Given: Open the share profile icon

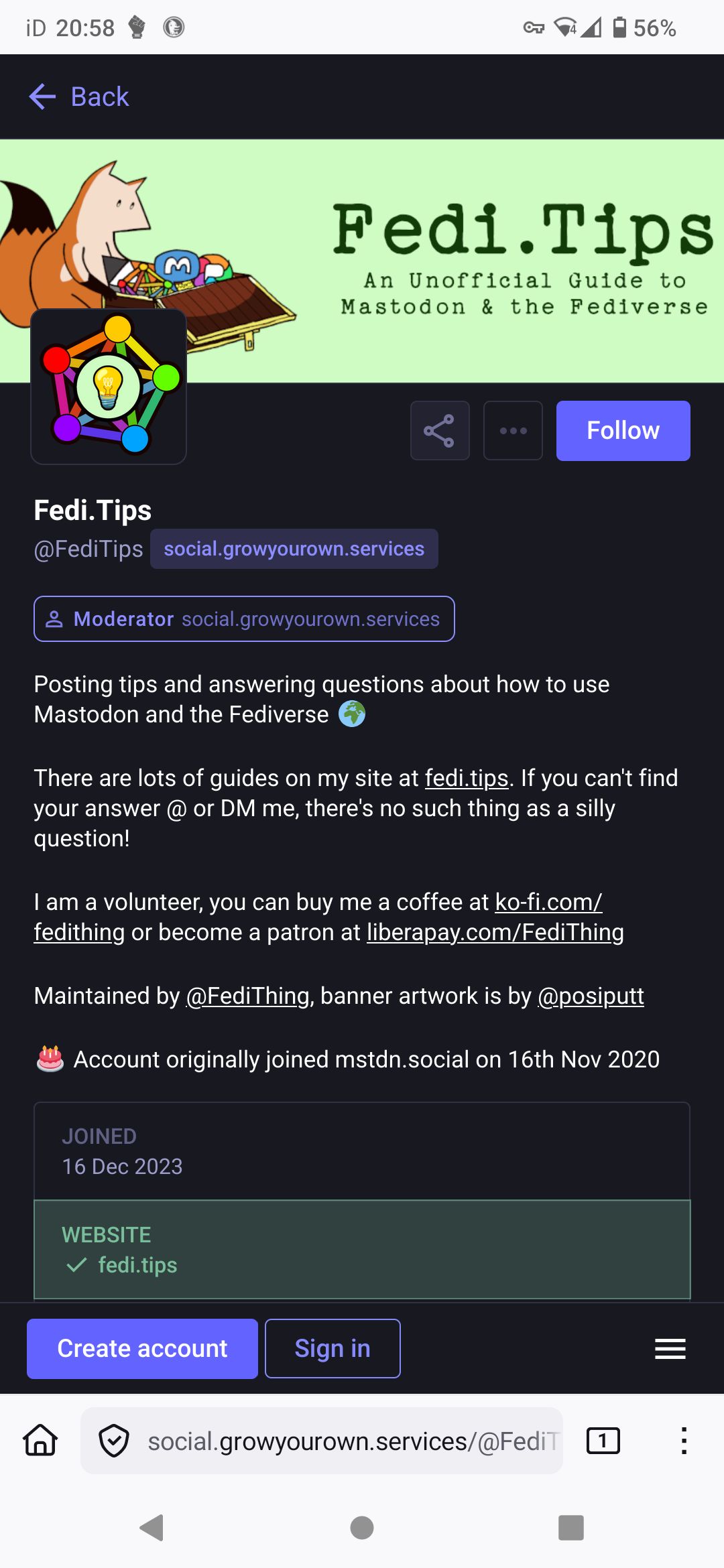Looking at the screenshot, I should pyautogui.click(x=440, y=430).
